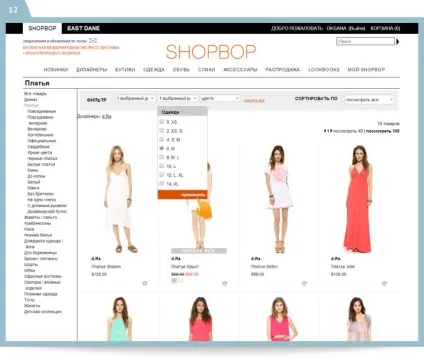Click the orange apply (применить) button
Image resolution: width=424 pixels, height=360 pixels.
click(183, 195)
